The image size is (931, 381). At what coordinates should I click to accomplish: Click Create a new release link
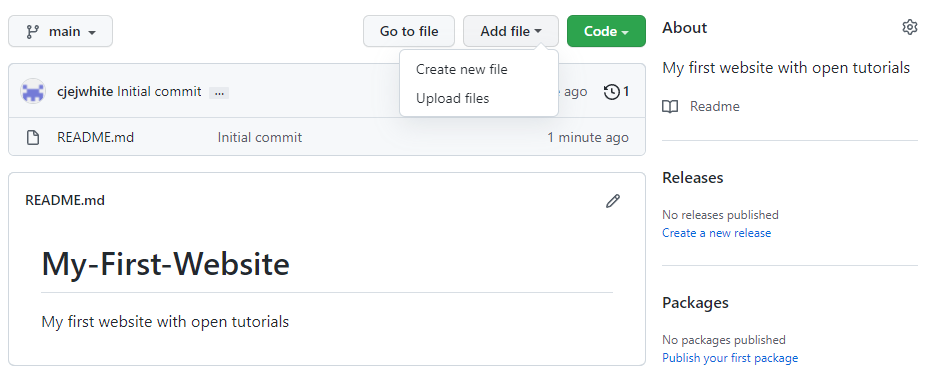717,233
